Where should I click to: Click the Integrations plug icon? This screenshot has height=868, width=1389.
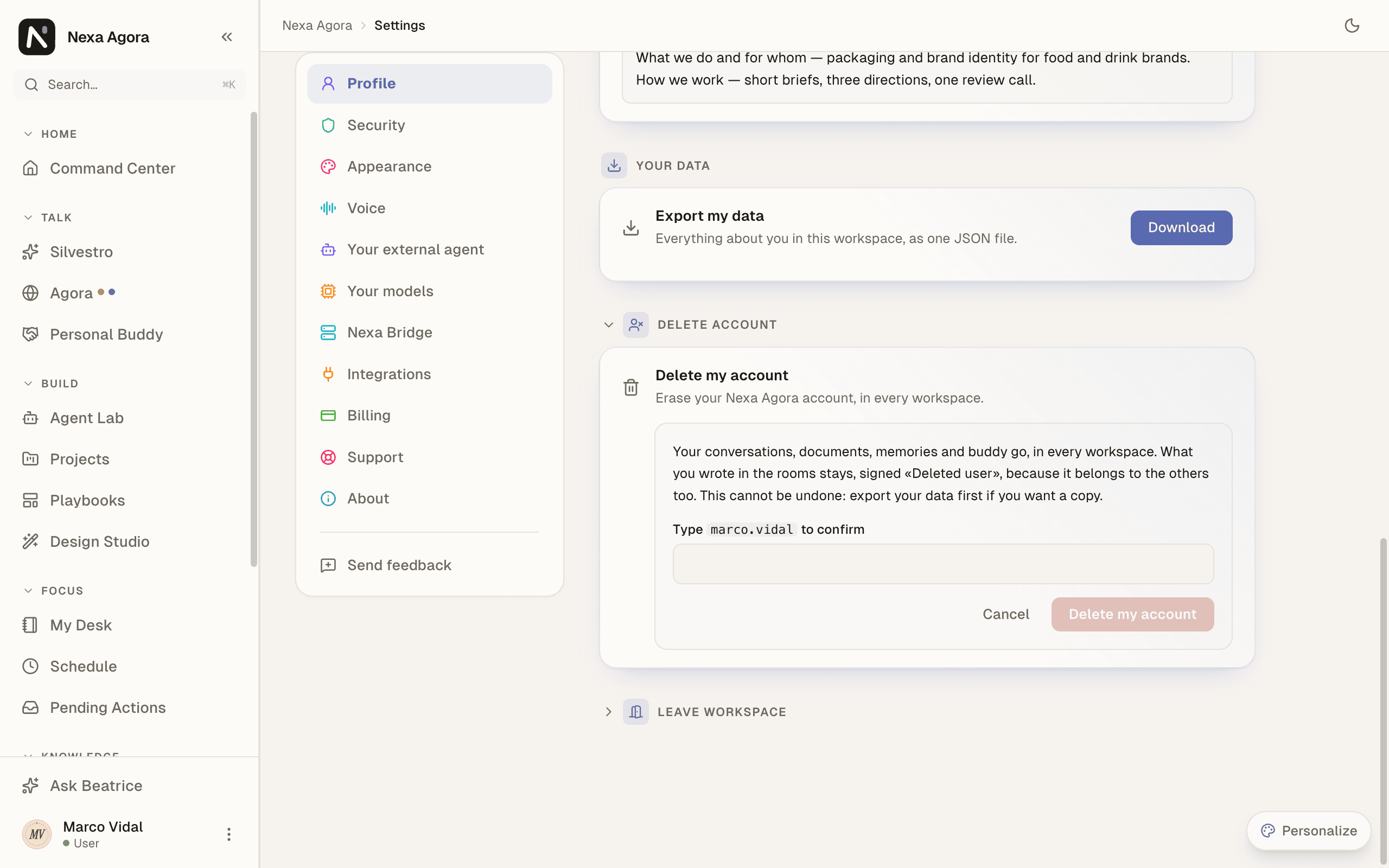tap(328, 374)
